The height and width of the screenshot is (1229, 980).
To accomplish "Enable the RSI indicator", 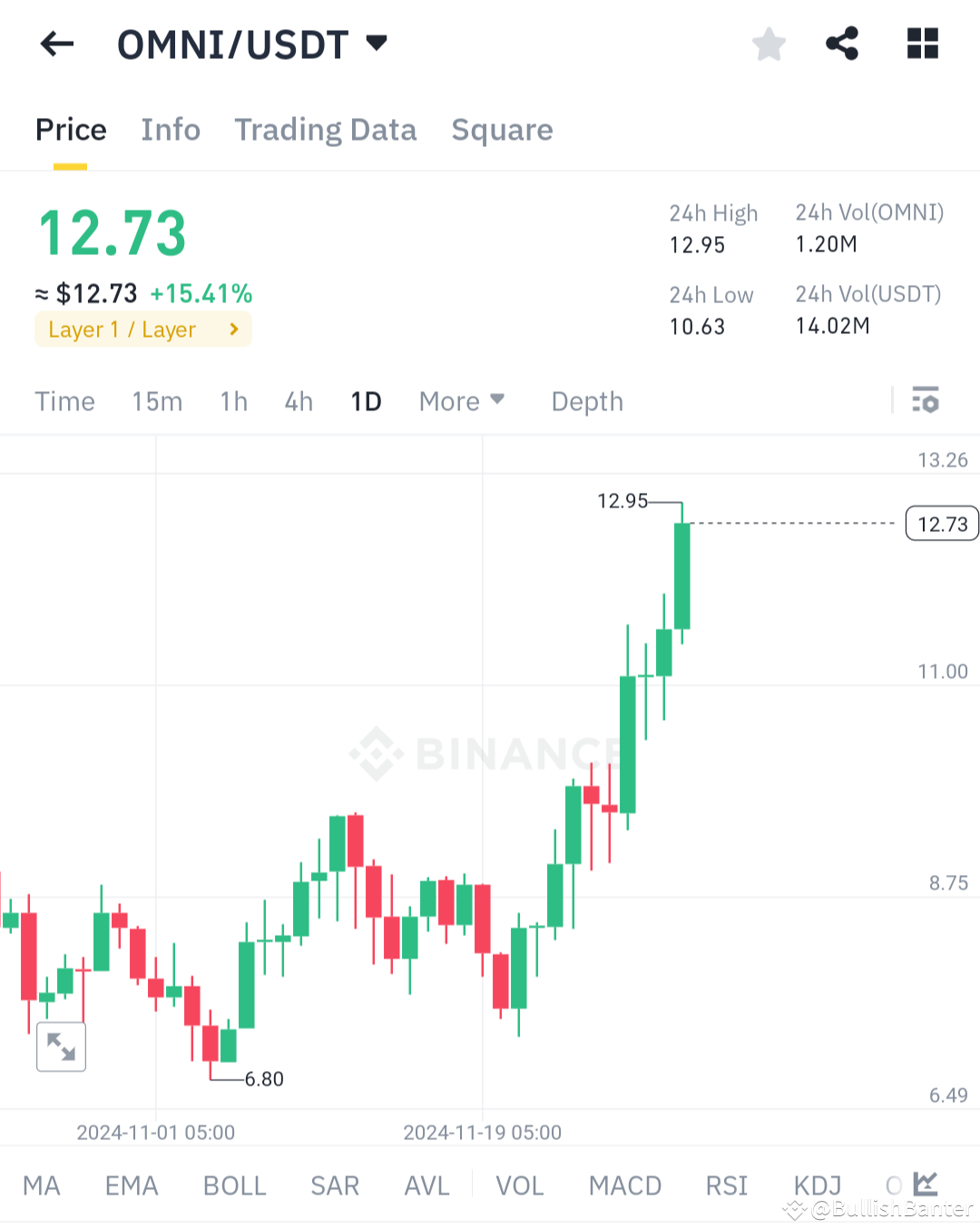I will [726, 1185].
